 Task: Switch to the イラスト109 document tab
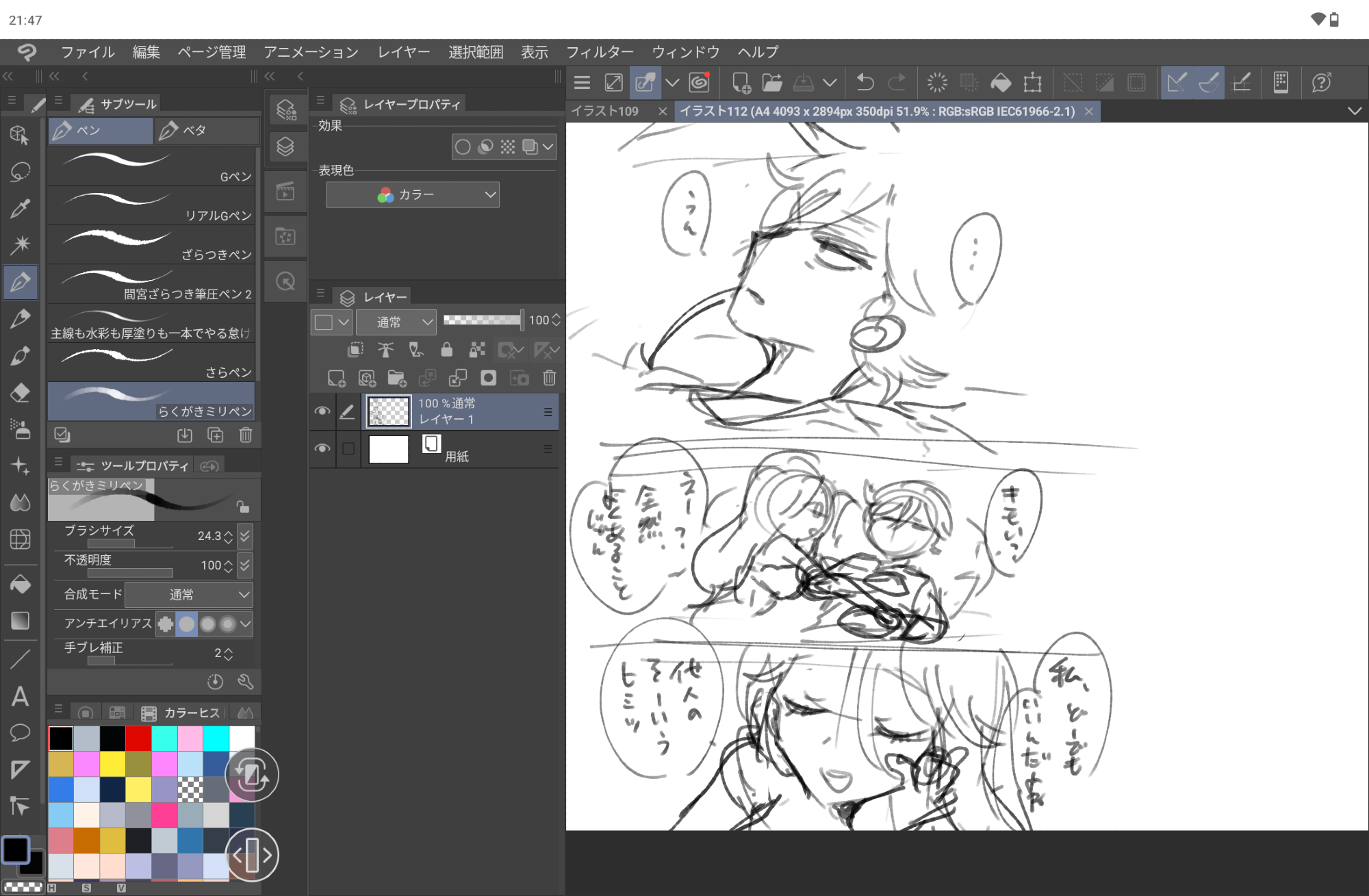605,111
